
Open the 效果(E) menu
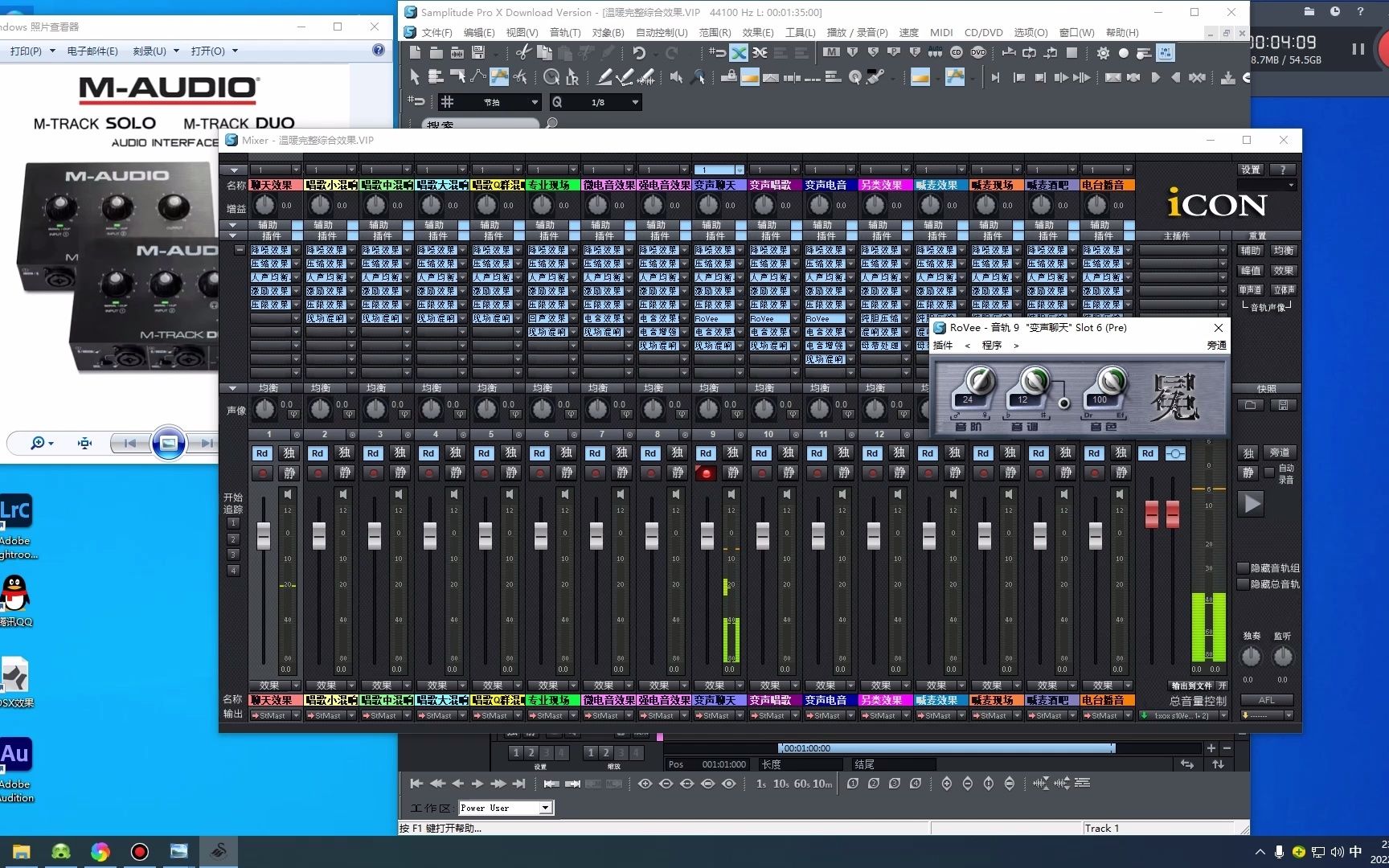(757, 33)
